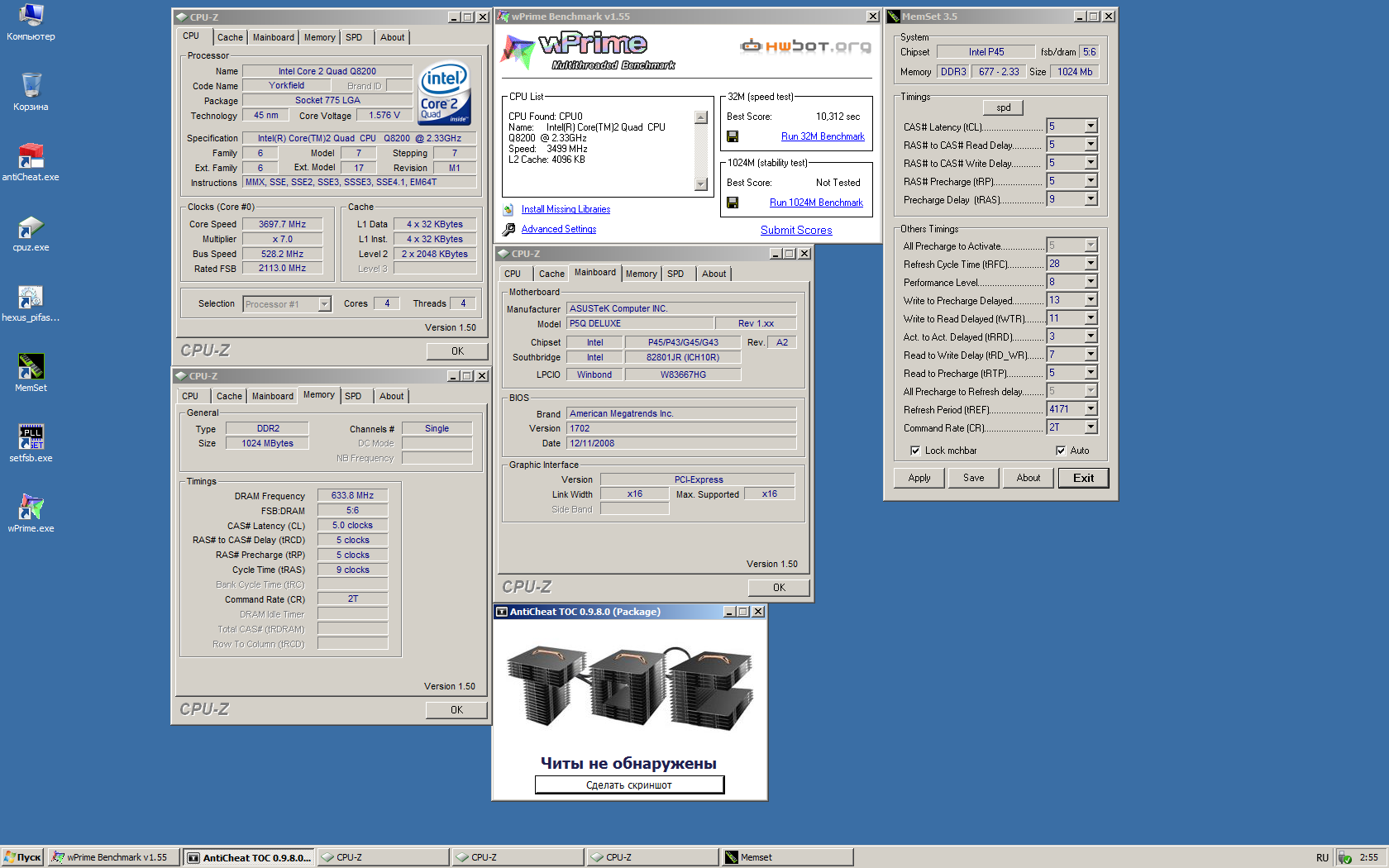Toggle Lock mchbar checkbox in MemSet

[915, 451]
